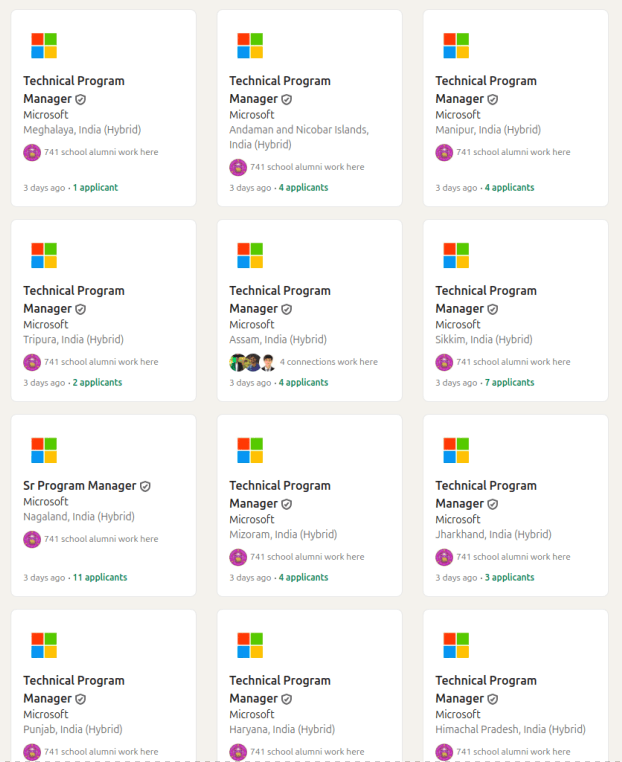Click the school alumni avatar on the Mizoram card
This screenshot has width=622, height=762.
tap(238, 557)
